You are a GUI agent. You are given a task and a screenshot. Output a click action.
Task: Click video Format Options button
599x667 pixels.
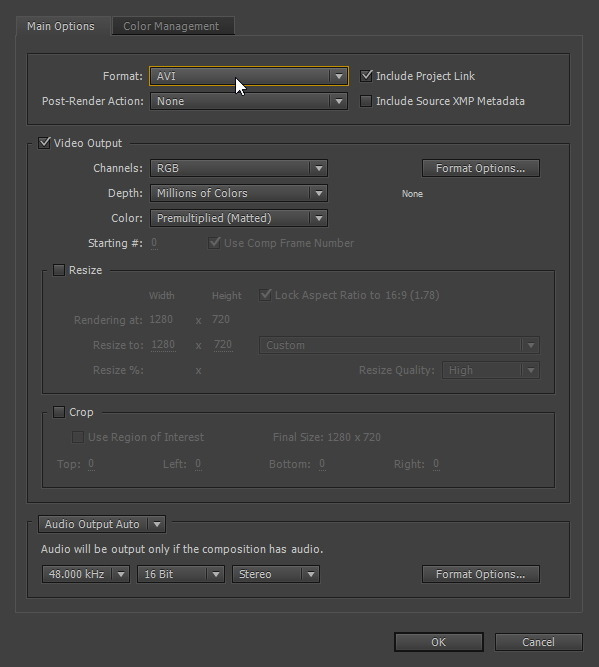click(x=481, y=168)
